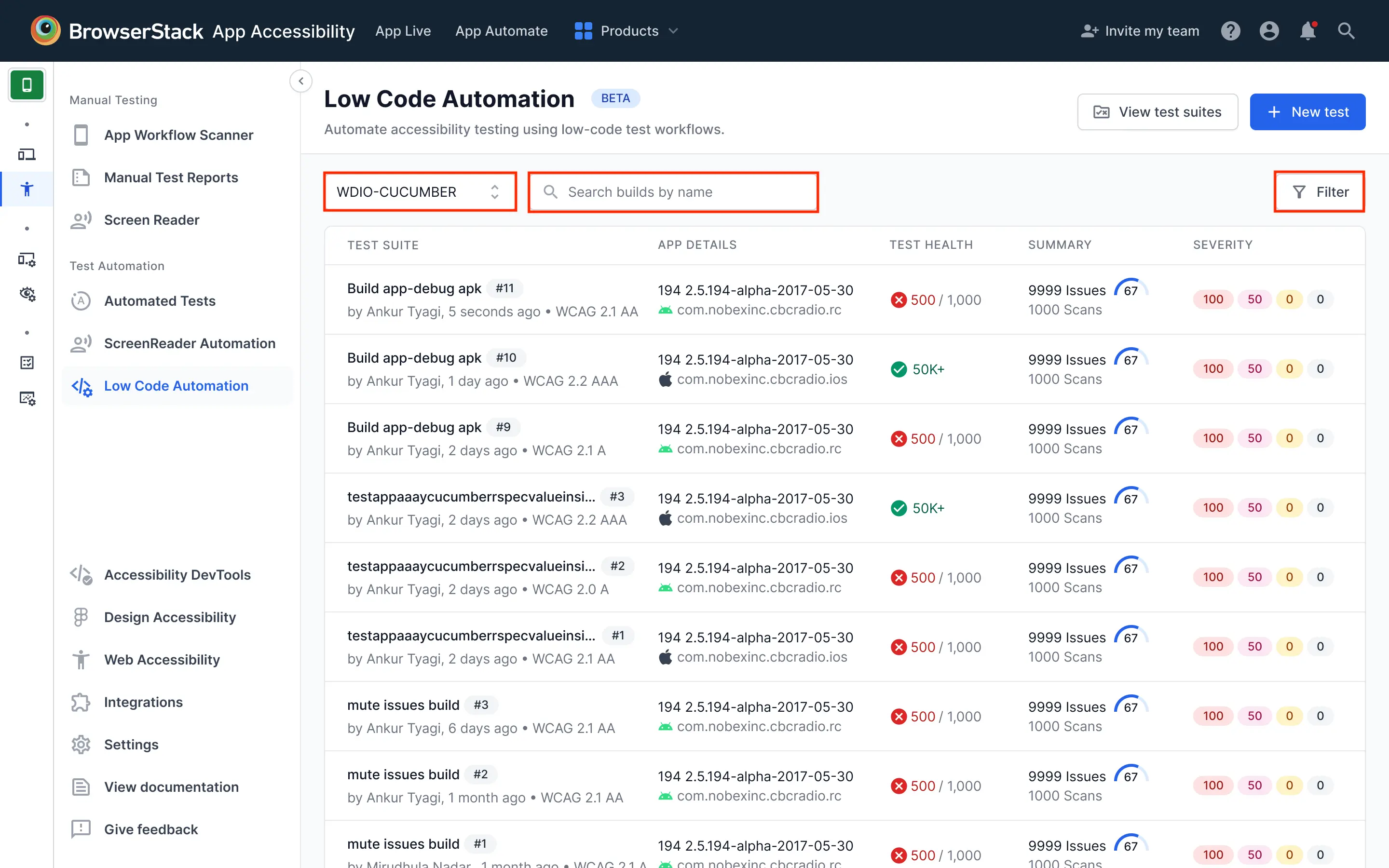Open ScreenReader Automation in the sidebar

click(x=178, y=343)
